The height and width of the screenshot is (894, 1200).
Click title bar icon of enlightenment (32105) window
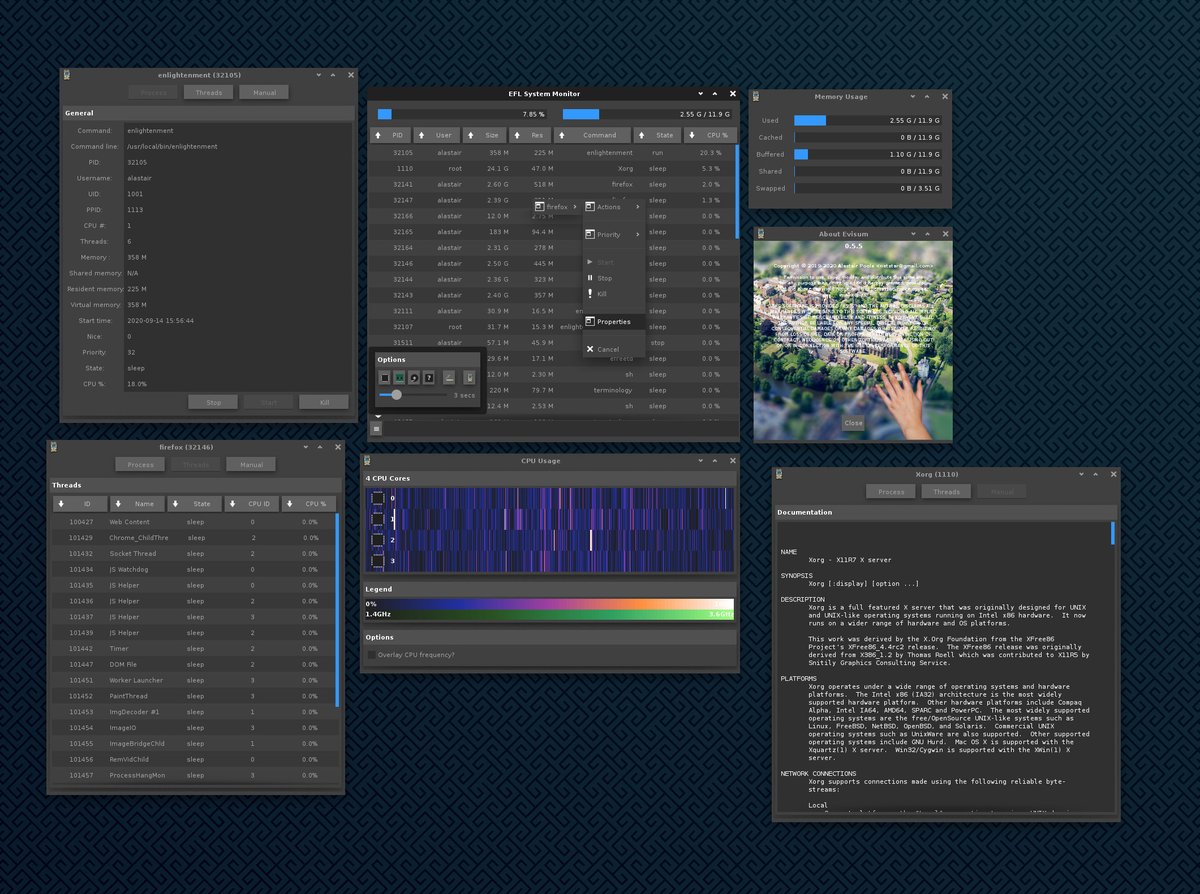67,75
